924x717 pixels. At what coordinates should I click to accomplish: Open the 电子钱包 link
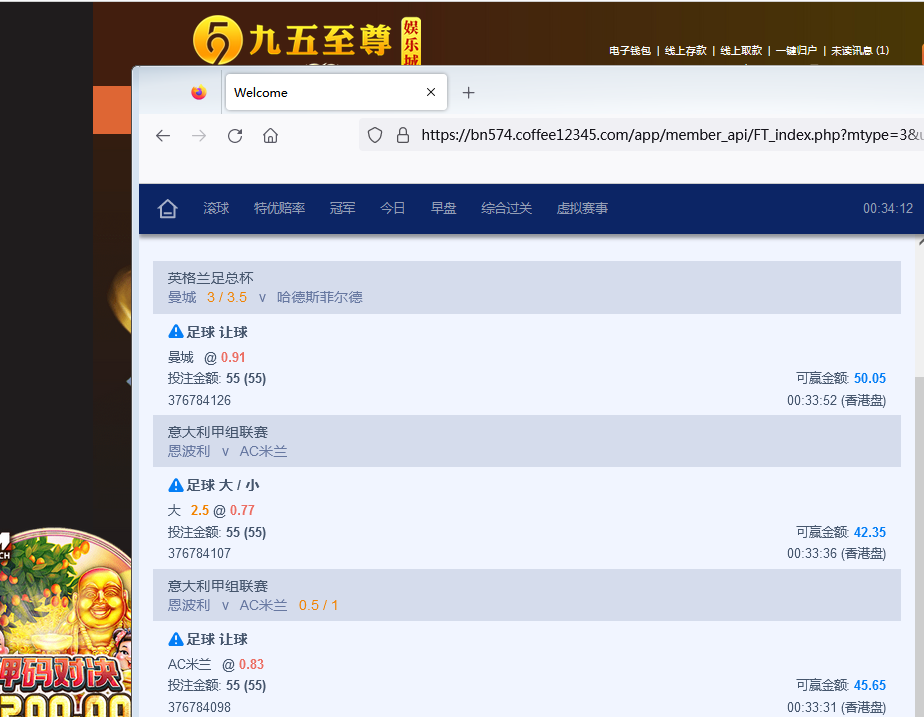[x=630, y=51]
